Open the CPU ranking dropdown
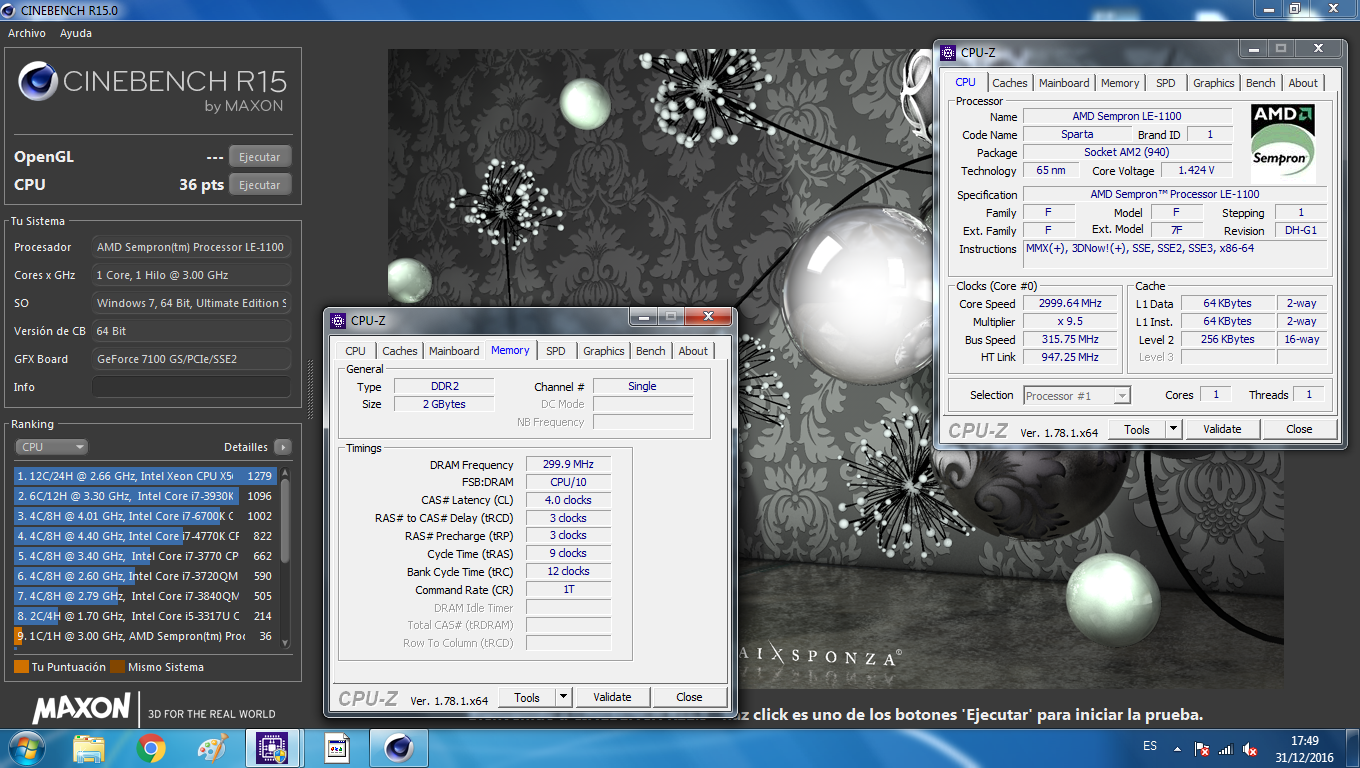The width and height of the screenshot is (1360, 768). (x=51, y=447)
